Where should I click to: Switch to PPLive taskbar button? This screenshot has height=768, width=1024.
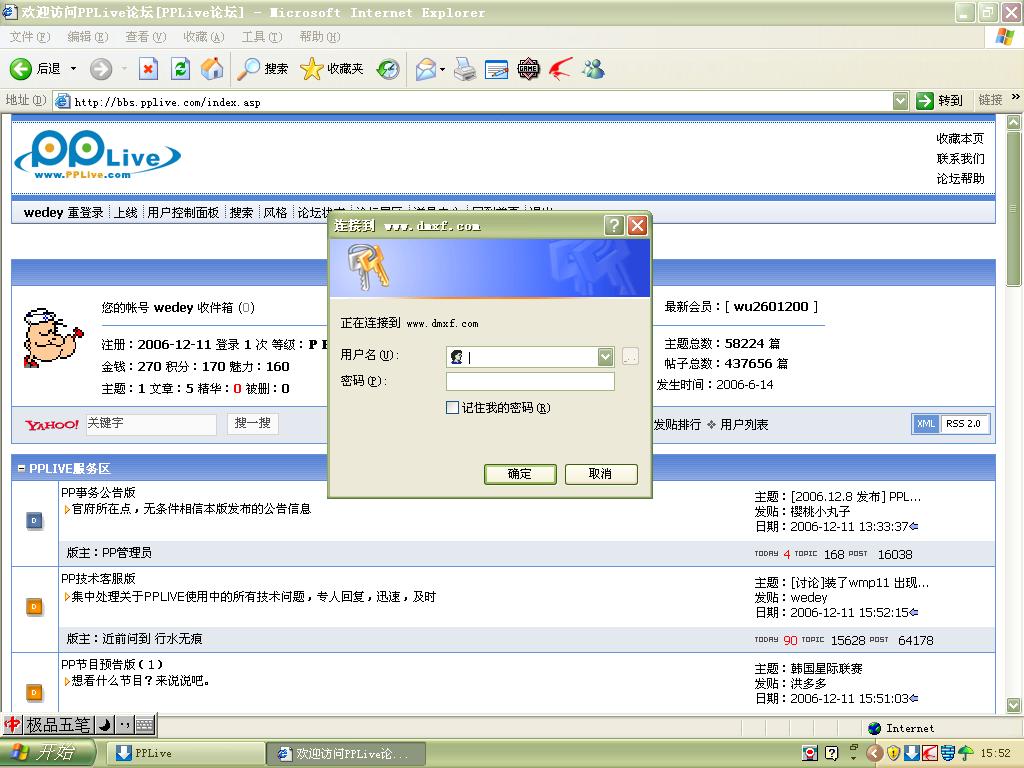(185, 754)
